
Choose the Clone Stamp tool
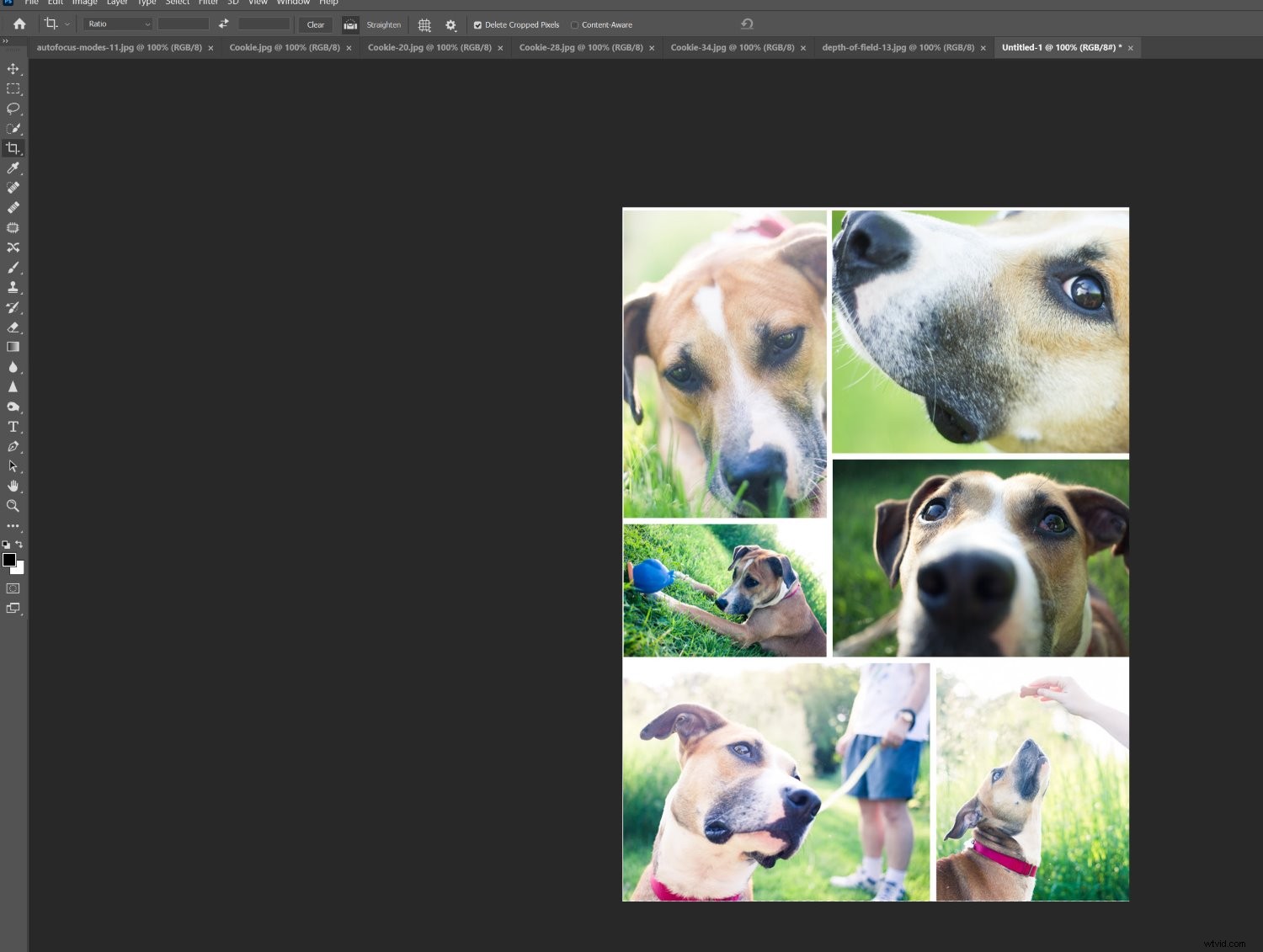pos(13,287)
